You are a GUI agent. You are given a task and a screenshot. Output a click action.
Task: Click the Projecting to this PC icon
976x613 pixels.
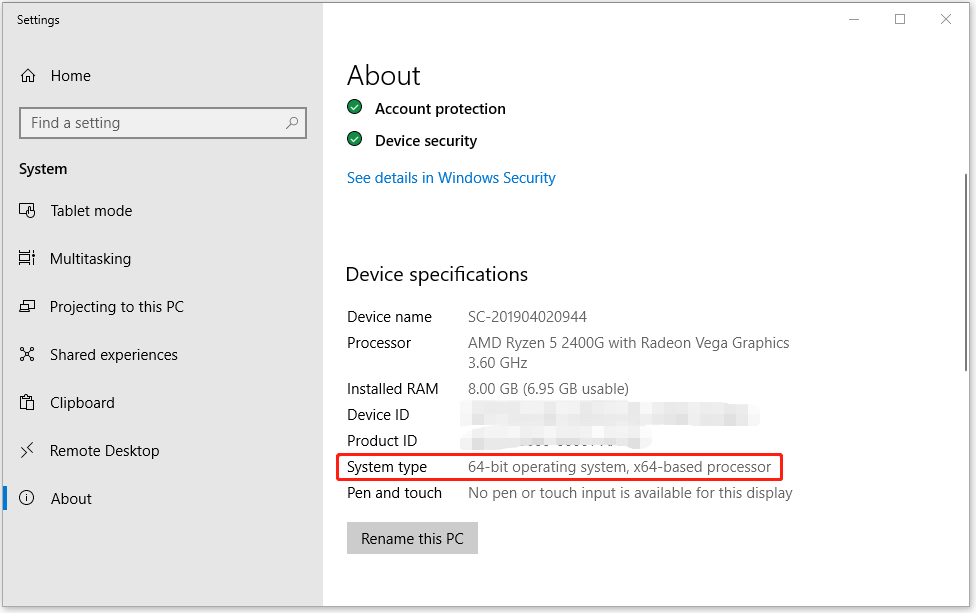coord(28,307)
